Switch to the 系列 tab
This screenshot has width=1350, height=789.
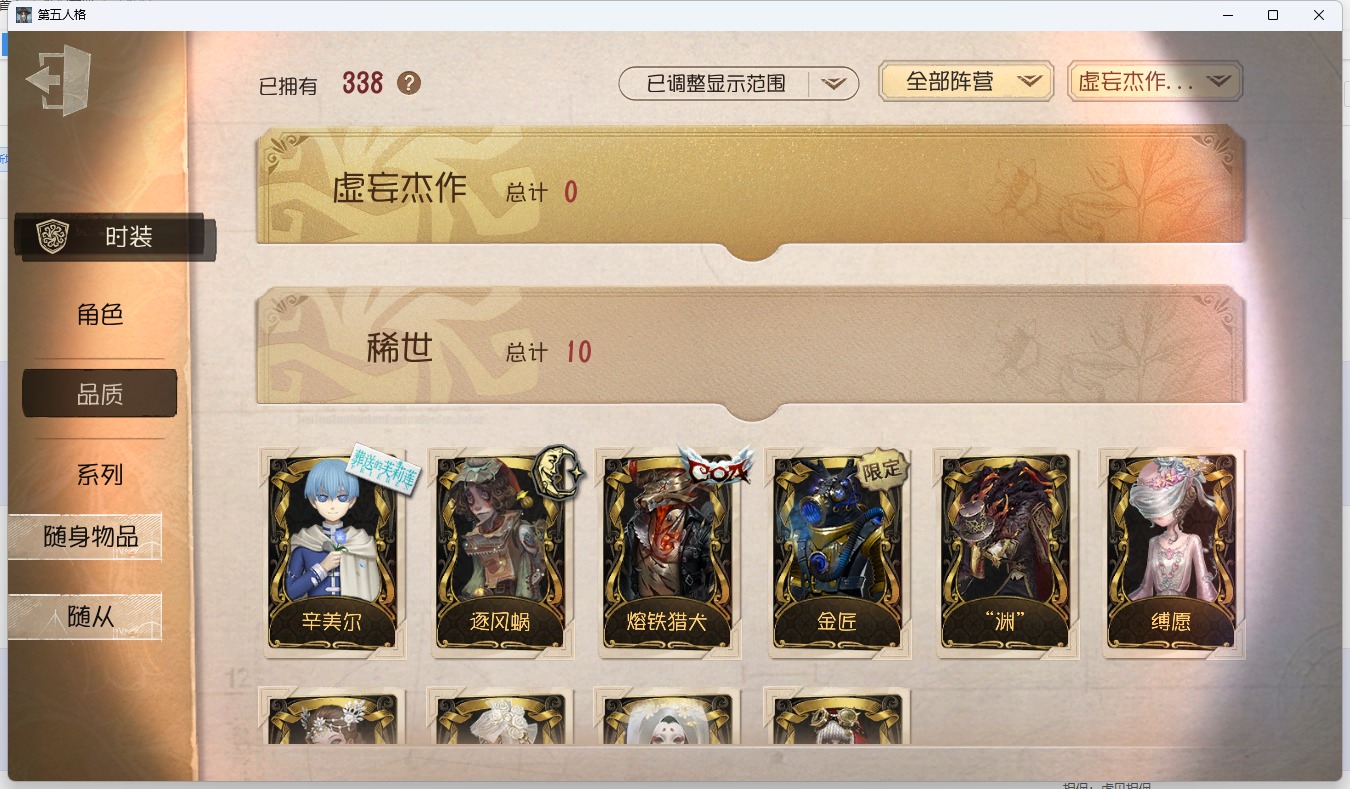[100, 475]
